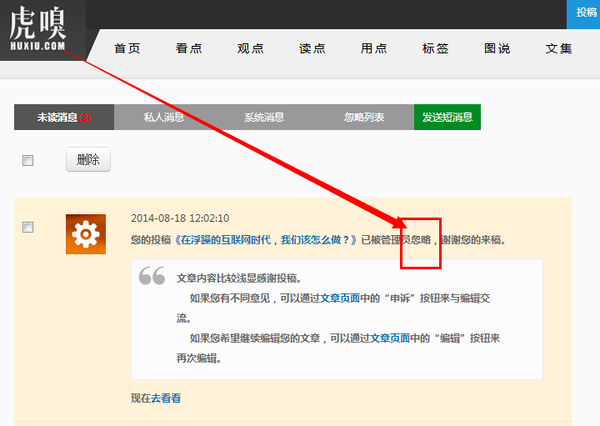The height and width of the screenshot is (426, 600).
Task: Open the 标签 tags menu item
Action: coord(436,49)
